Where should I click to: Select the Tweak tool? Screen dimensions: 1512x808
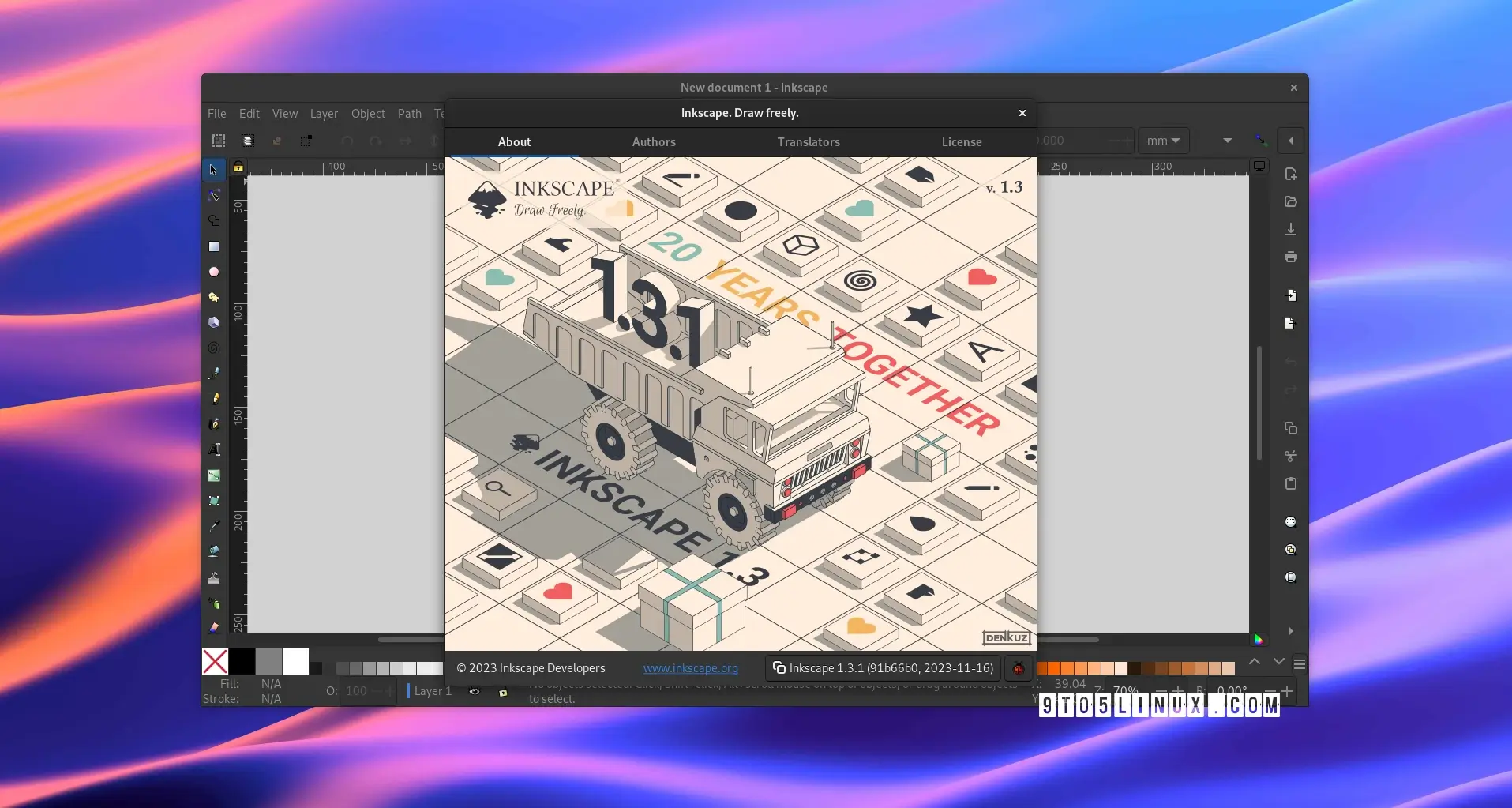click(x=213, y=577)
